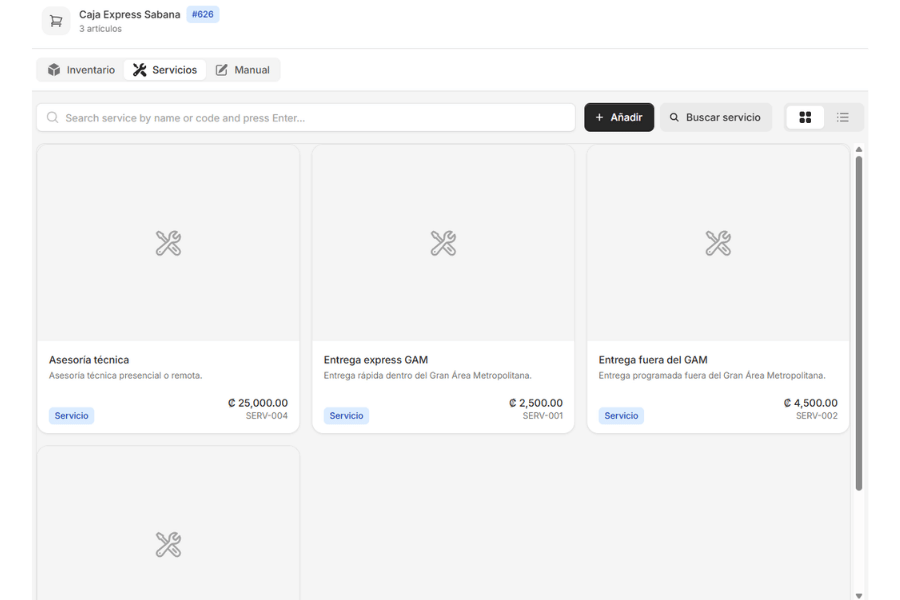Image resolution: width=900 pixels, height=600 pixels.
Task: Click the scrollbar up arrow
Action: tap(859, 149)
